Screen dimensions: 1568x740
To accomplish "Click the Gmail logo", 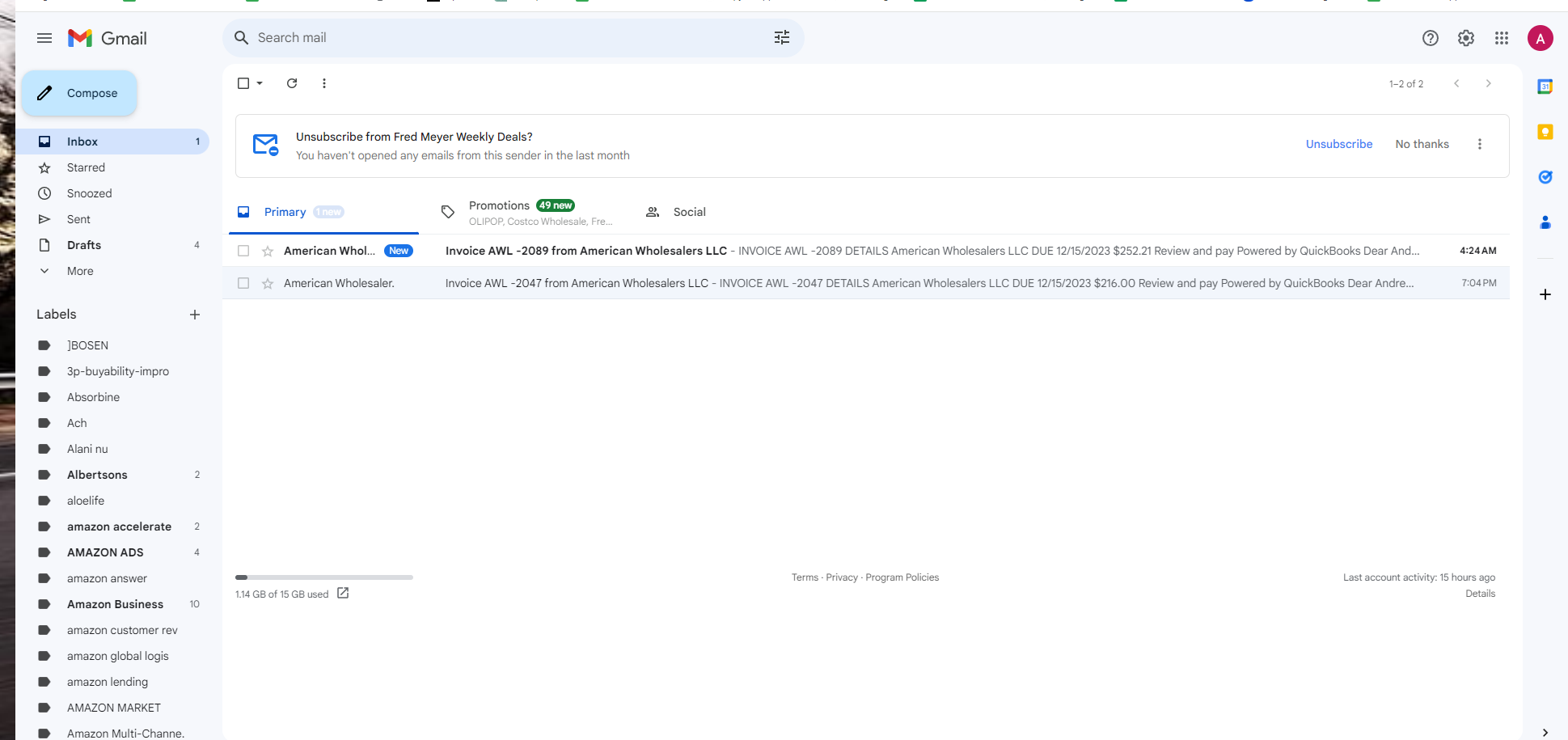I will click(108, 38).
